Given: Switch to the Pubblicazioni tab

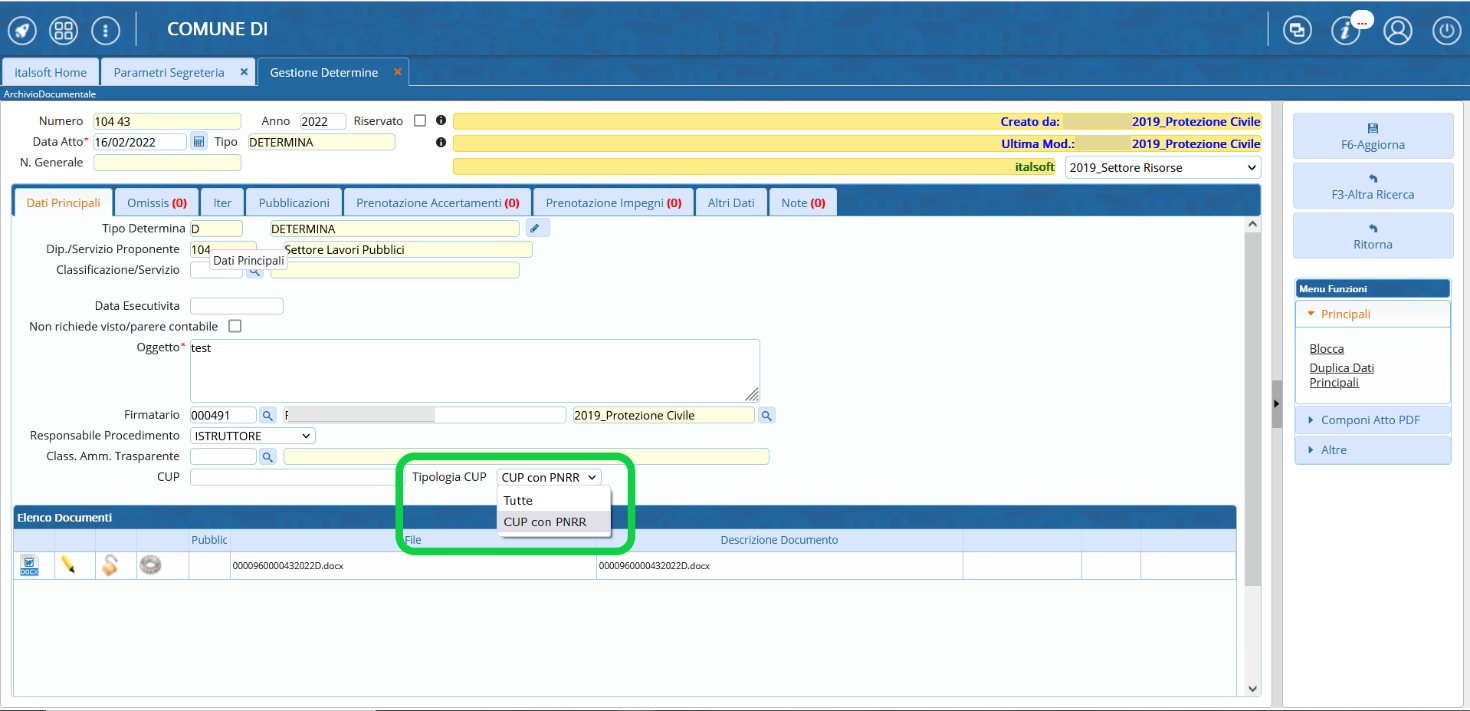Looking at the screenshot, I should (294, 203).
